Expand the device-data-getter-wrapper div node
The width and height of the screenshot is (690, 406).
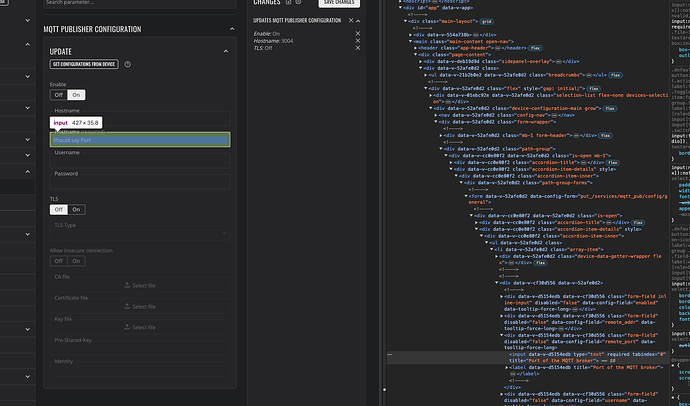(496, 256)
